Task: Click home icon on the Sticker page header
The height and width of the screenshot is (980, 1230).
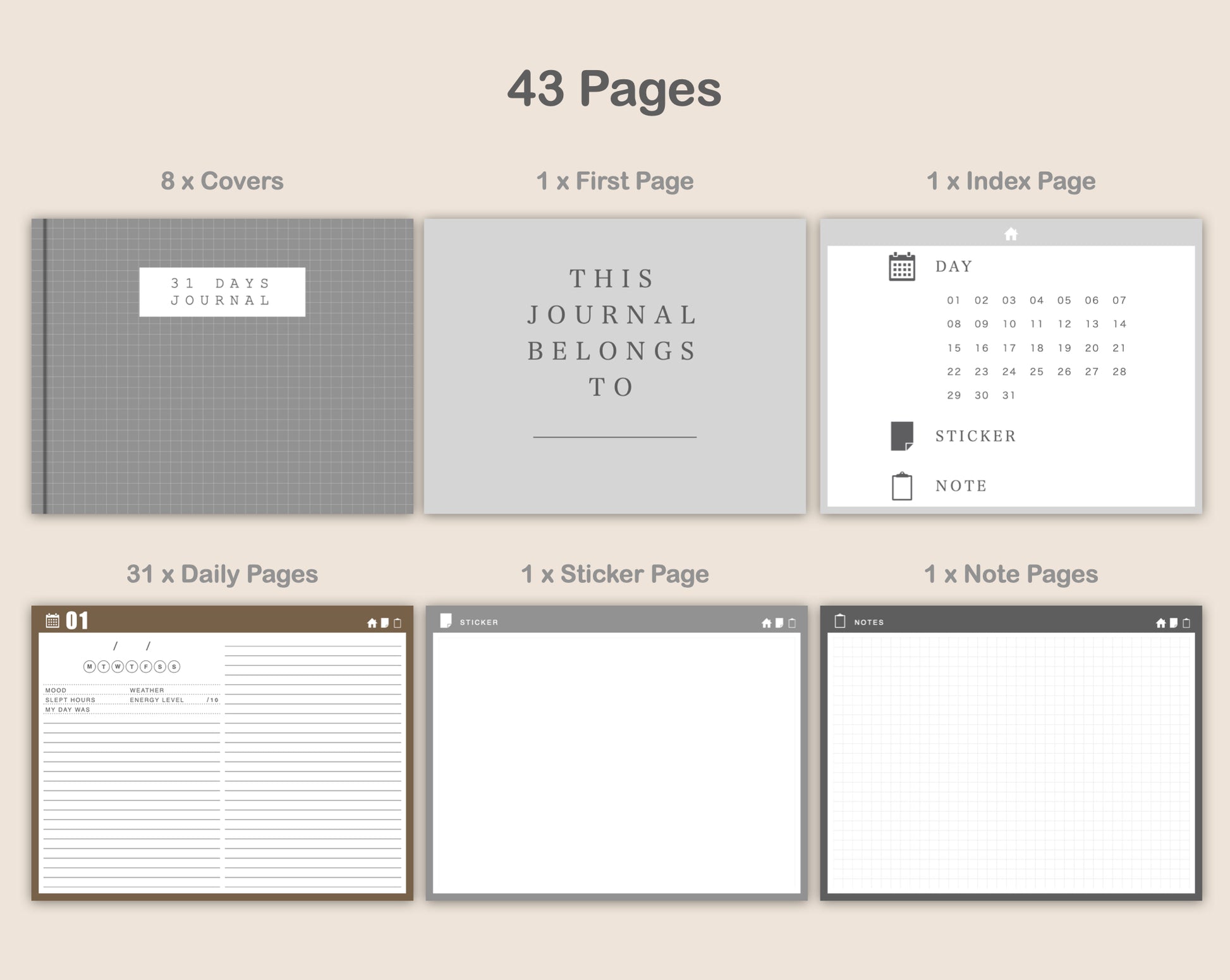Action: [x=766, y=623]
